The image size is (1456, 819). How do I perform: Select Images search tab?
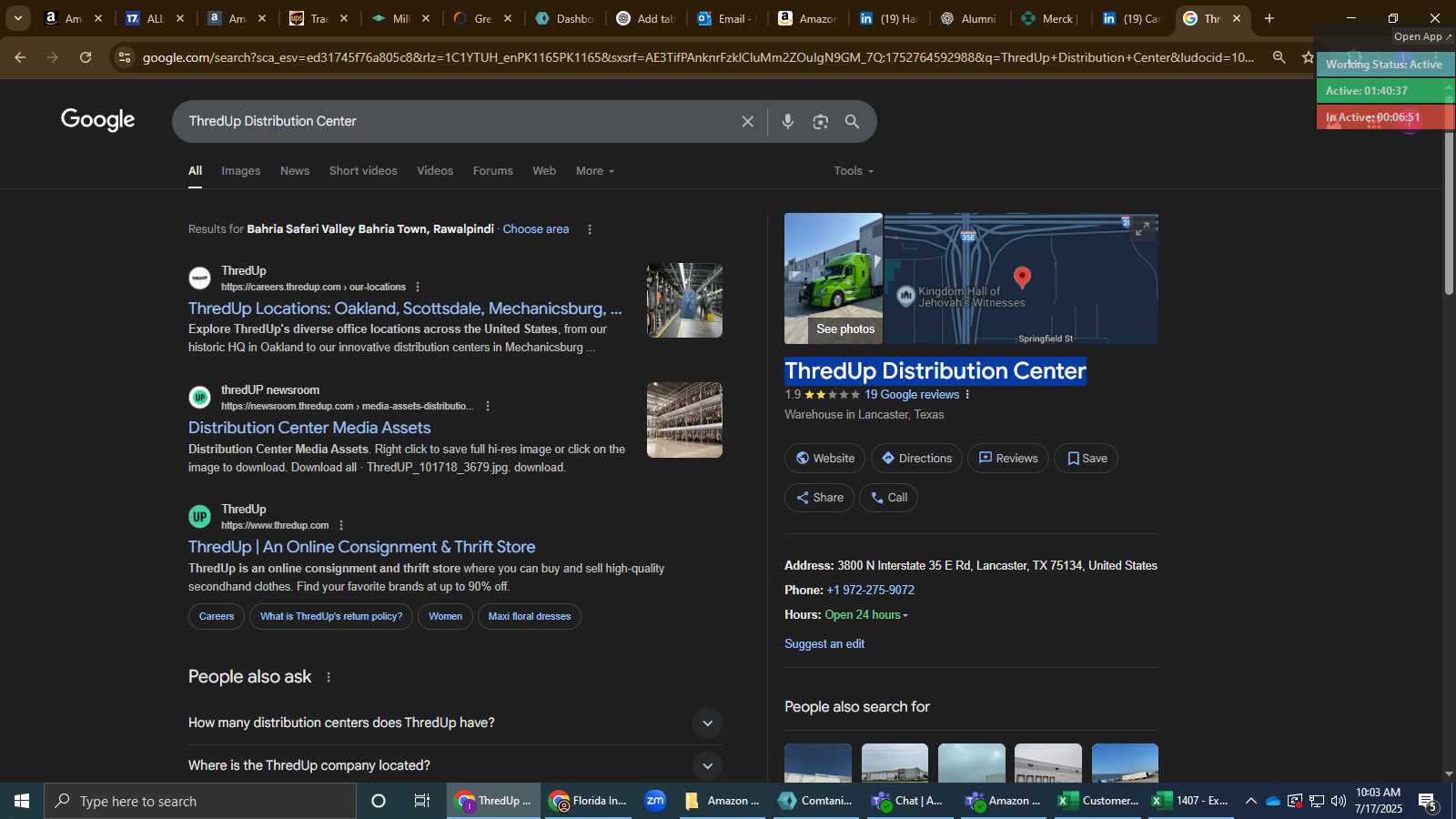pyautogui.click(x=240, y=171)
